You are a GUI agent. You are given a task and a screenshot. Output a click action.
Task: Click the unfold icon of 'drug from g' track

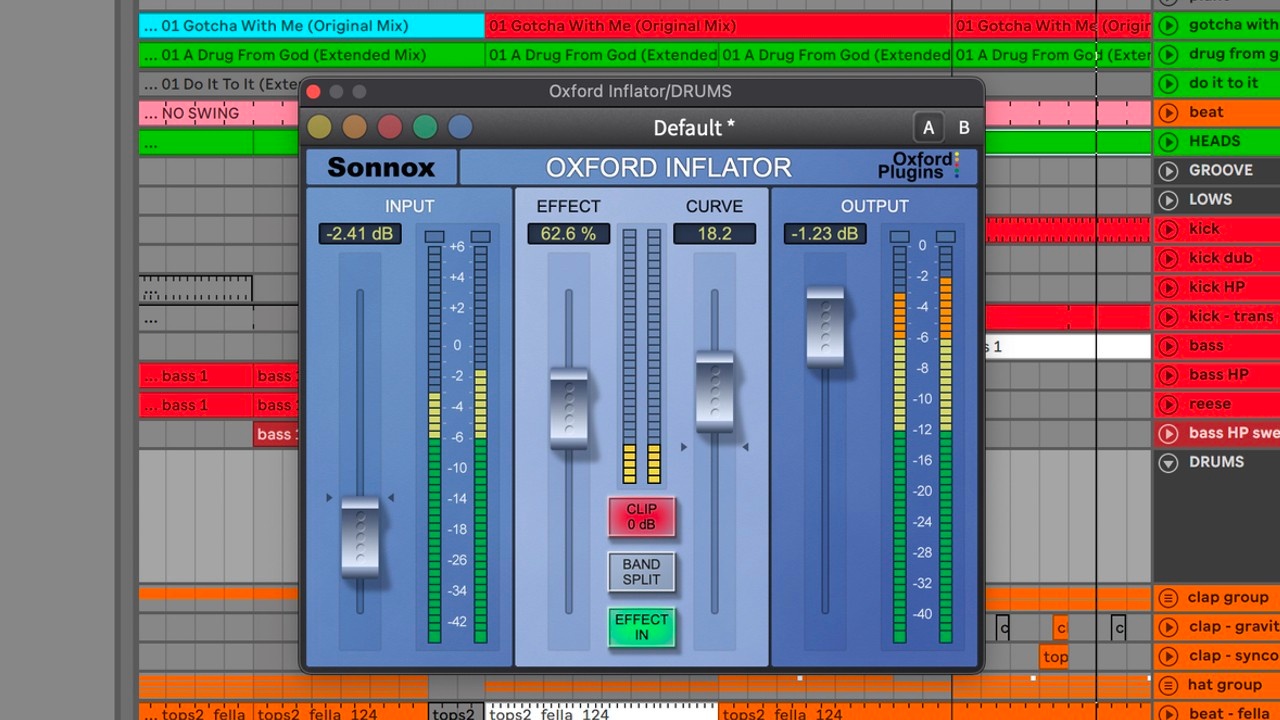1168,54
